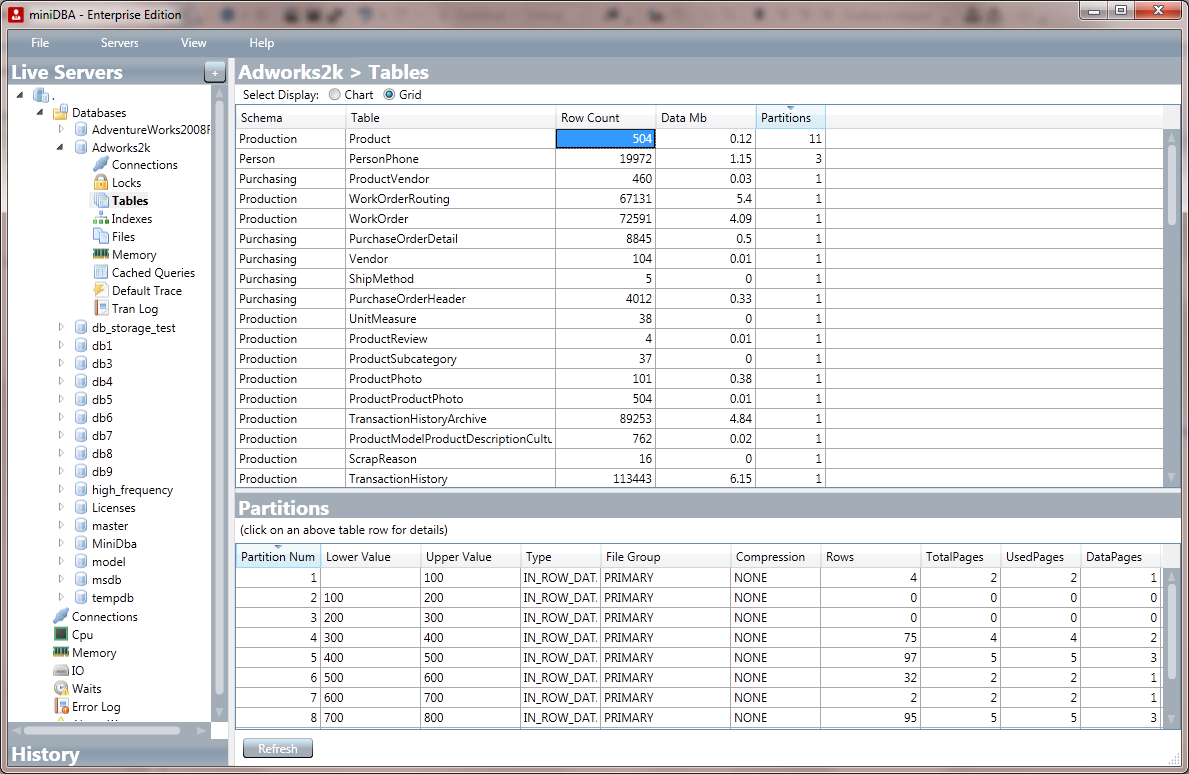This screenshot has height=774, width=1189.
Task: Expand the Licenses database node
Action: [61, 507]
